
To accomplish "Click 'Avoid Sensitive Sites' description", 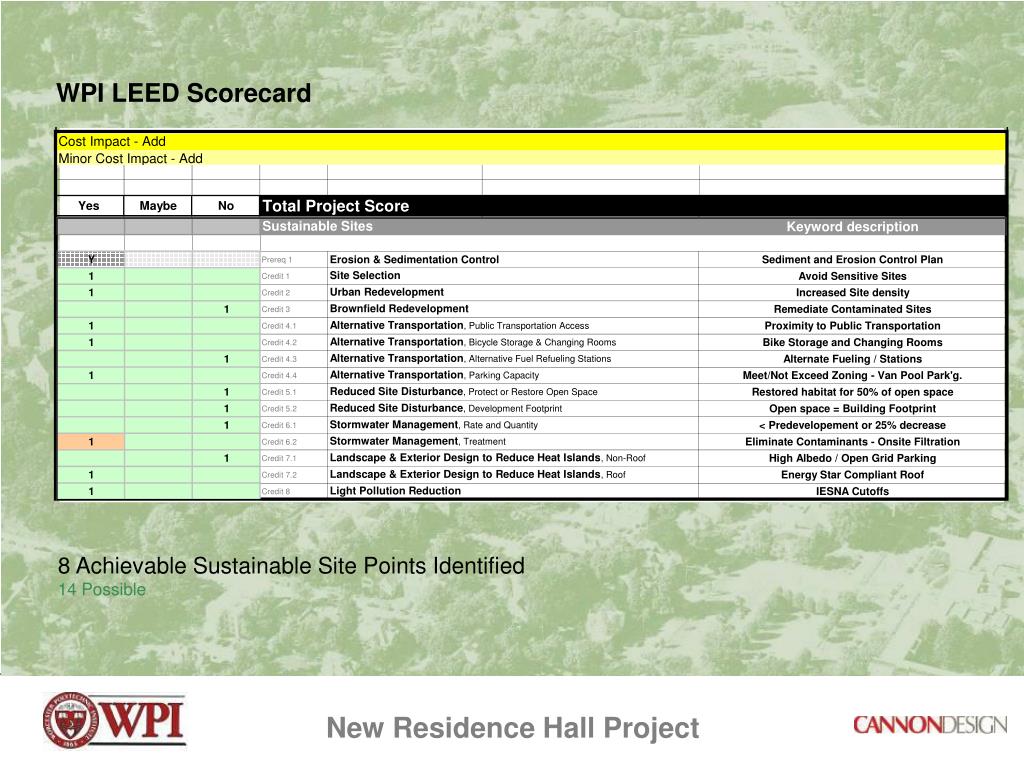I will pos(852,276).
